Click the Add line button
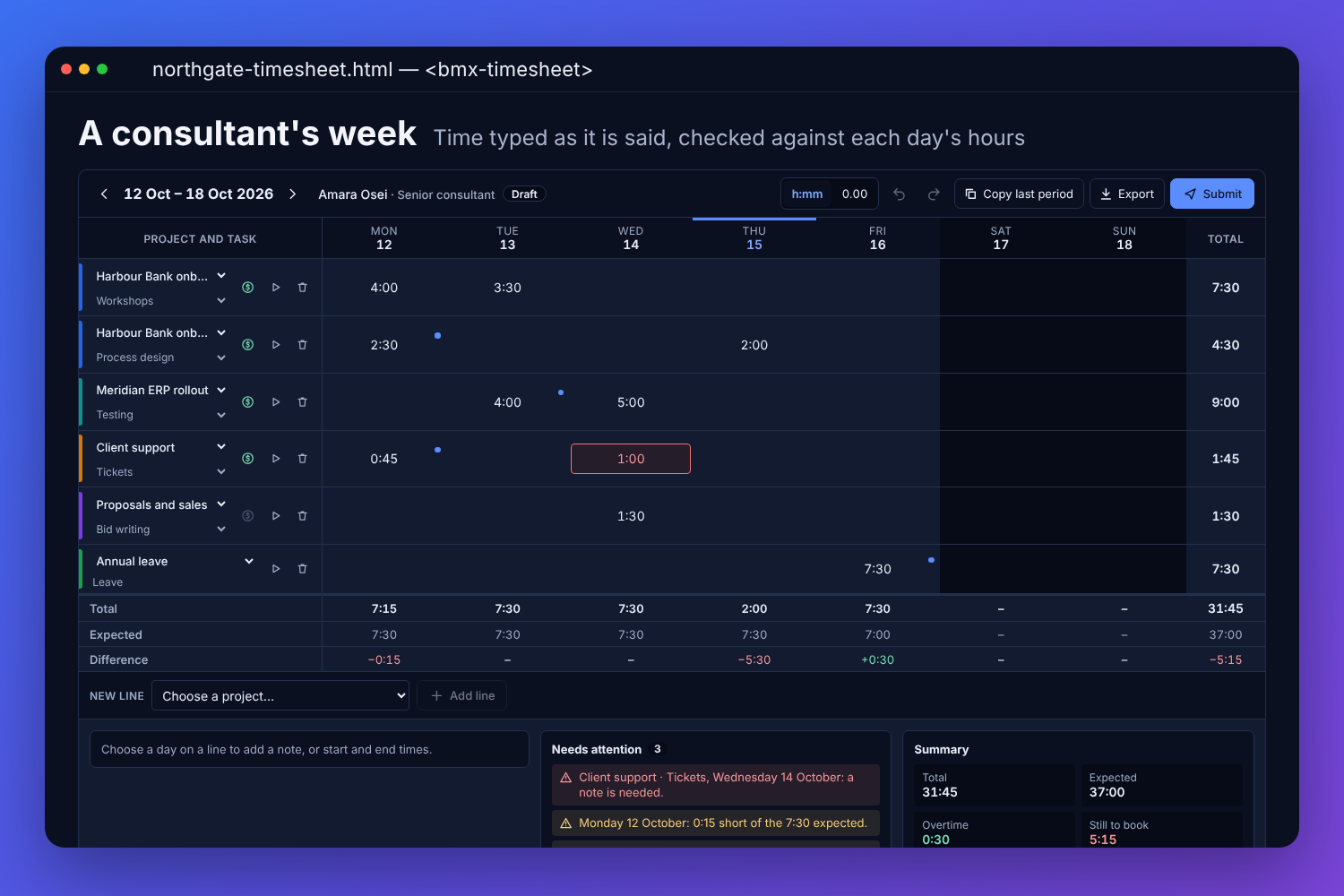This screenshot has width=1344, height=896. [x=462, y=696]
